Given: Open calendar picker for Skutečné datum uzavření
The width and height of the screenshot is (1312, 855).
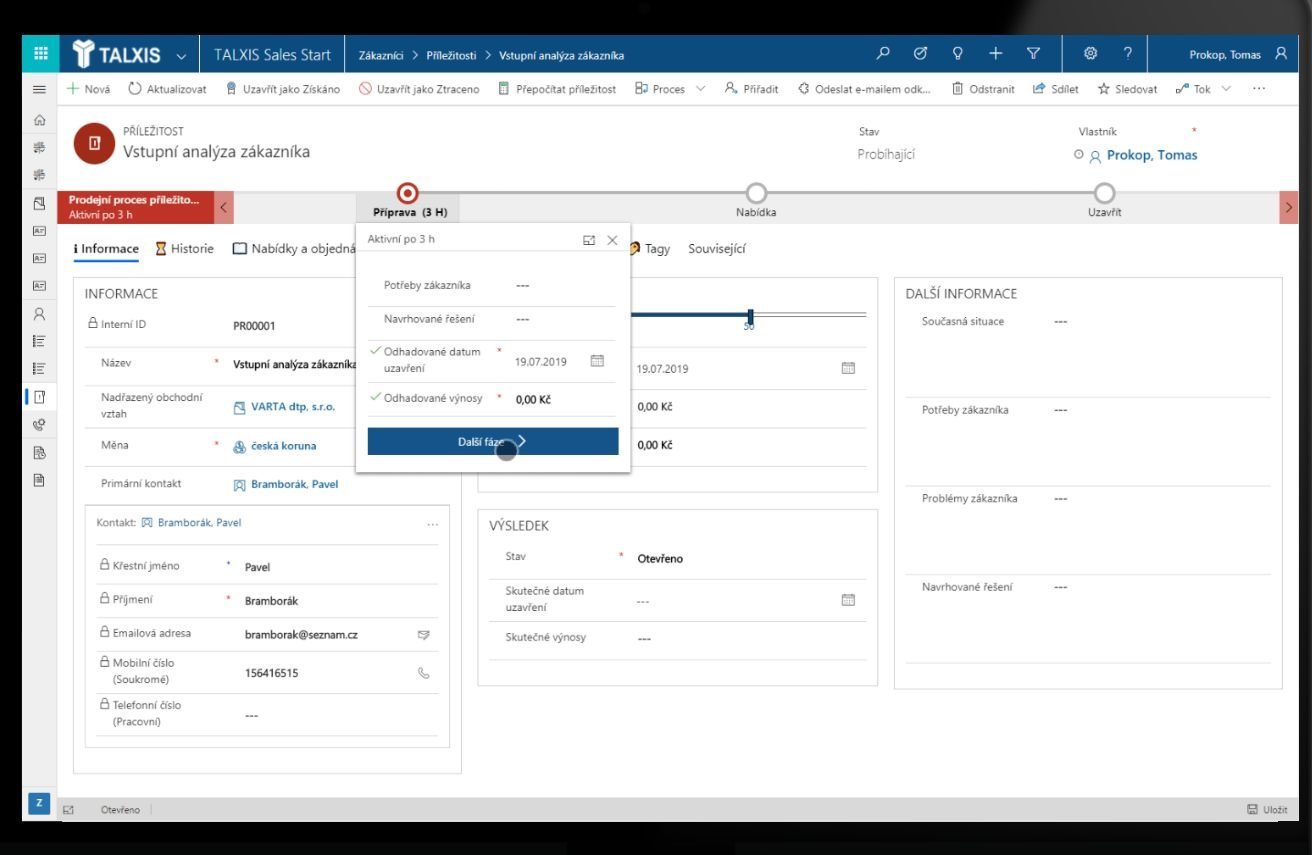Looking at the screenshot, I should pyautogui.click(x=848, y=600).
